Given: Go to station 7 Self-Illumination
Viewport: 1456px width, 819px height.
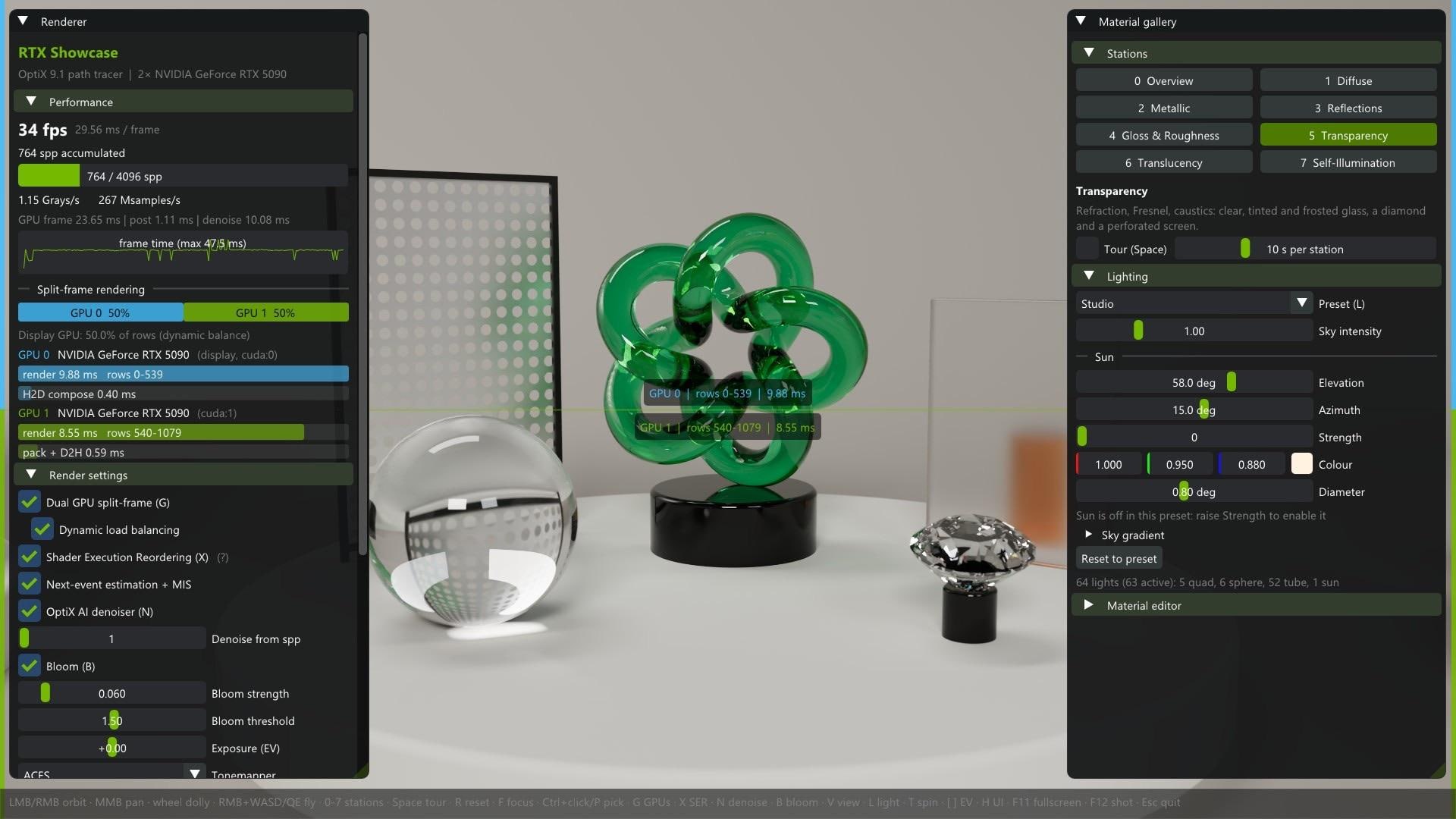Looking at the screenshot, I should 1348,162.
